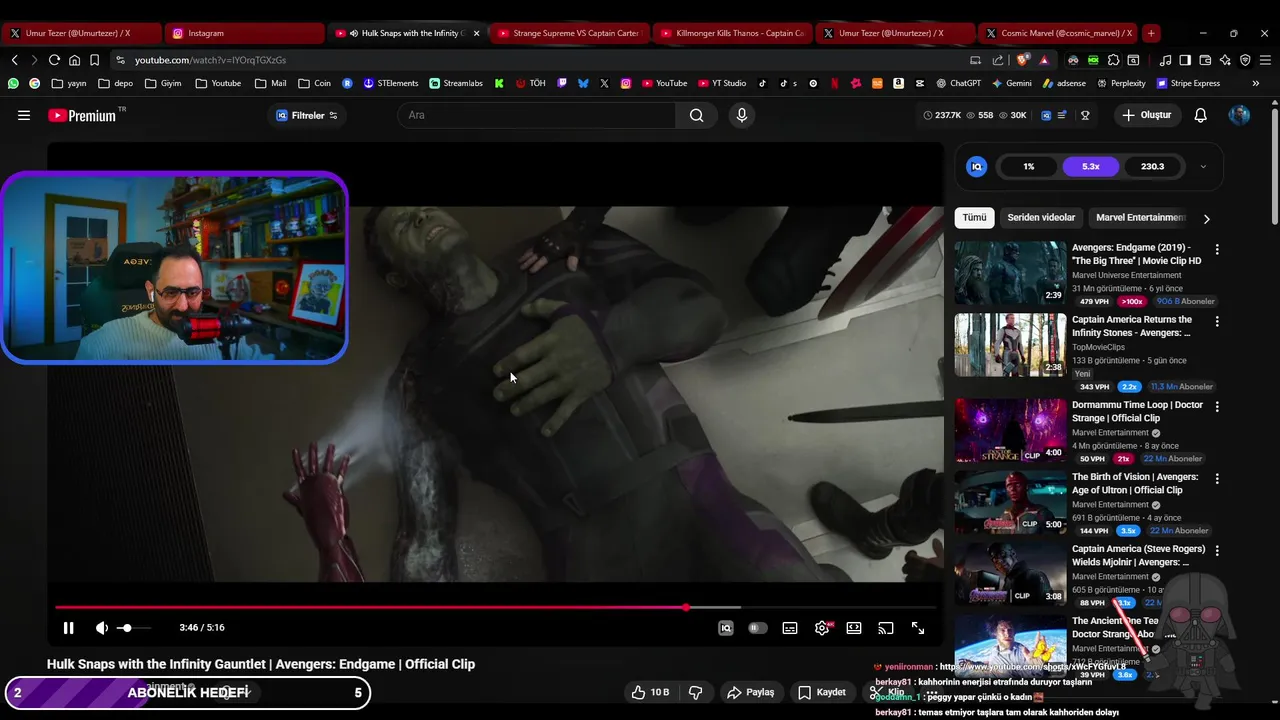Viewport: 1280px width, 720px height.
Task: Open vidIQ icon in the player controls
Action: coord(726,628)
